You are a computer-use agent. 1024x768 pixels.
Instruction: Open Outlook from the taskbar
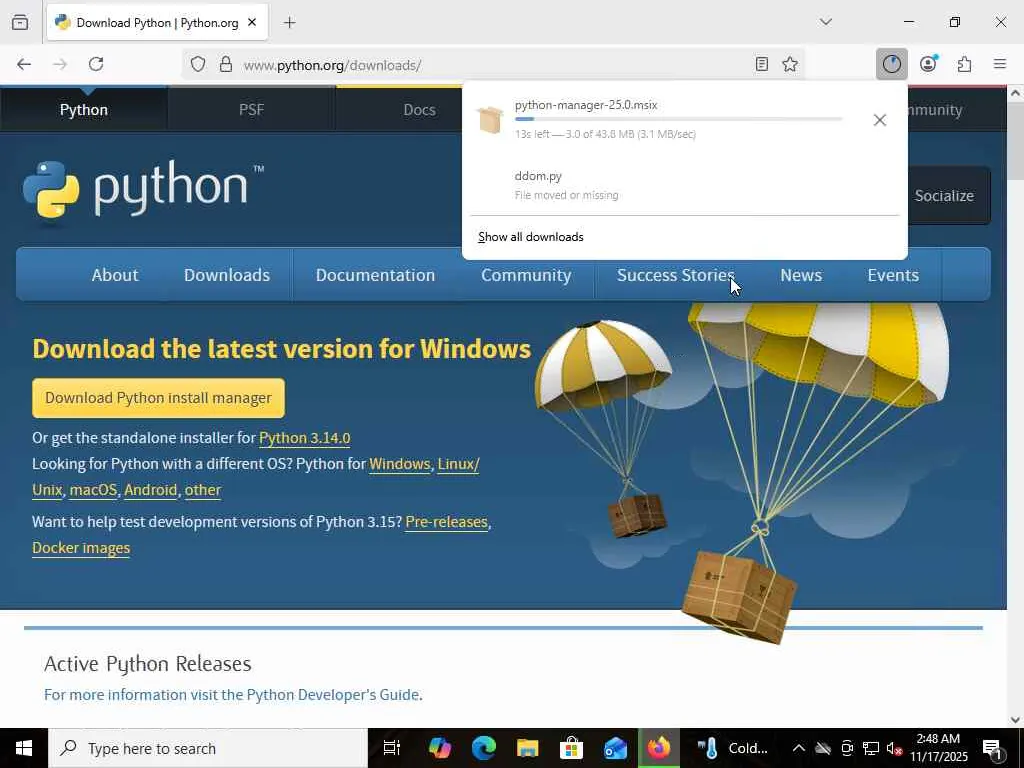click(x=615, y=748)
